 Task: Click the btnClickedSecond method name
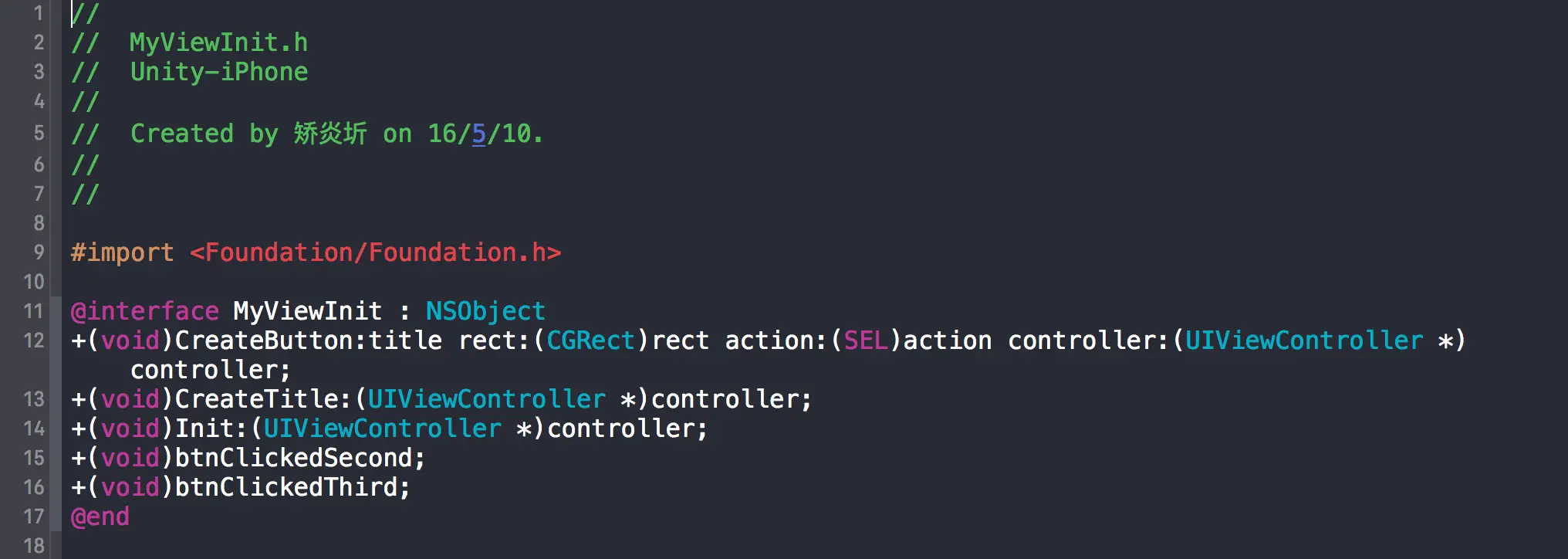coord(293,458)
